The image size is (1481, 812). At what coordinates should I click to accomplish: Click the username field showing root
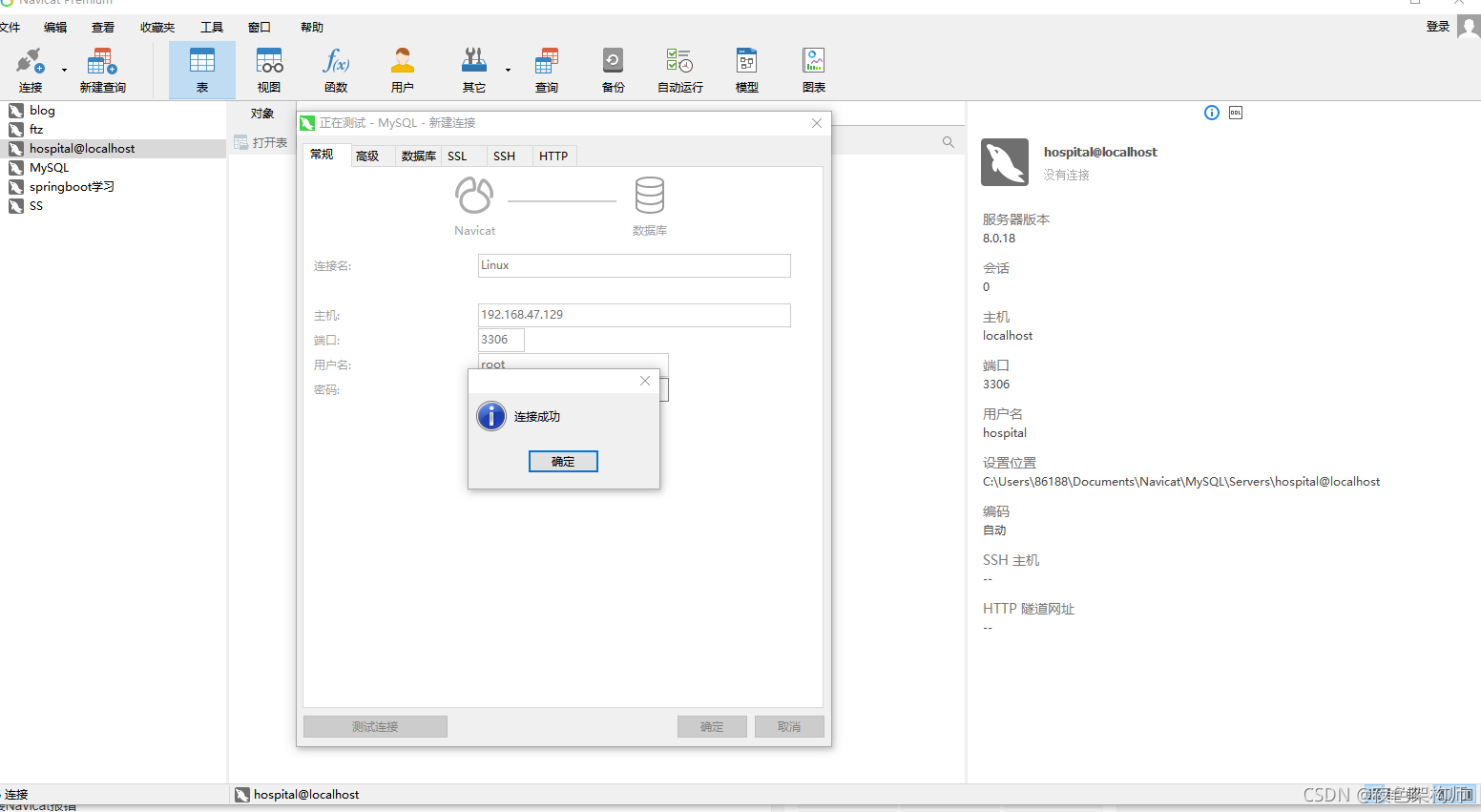coord(573,362)
